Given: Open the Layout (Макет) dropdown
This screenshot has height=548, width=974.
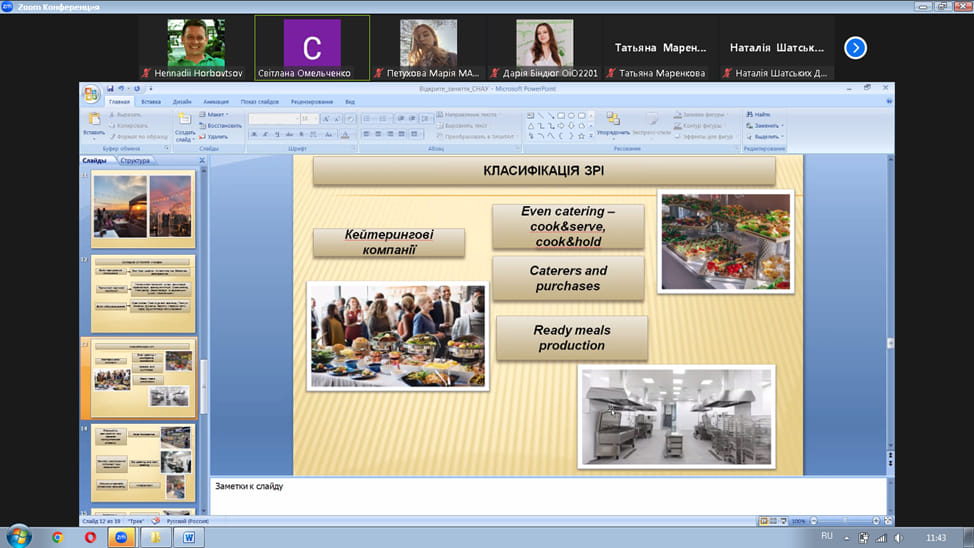Looking at the screenshot, I should coord(216,114).
